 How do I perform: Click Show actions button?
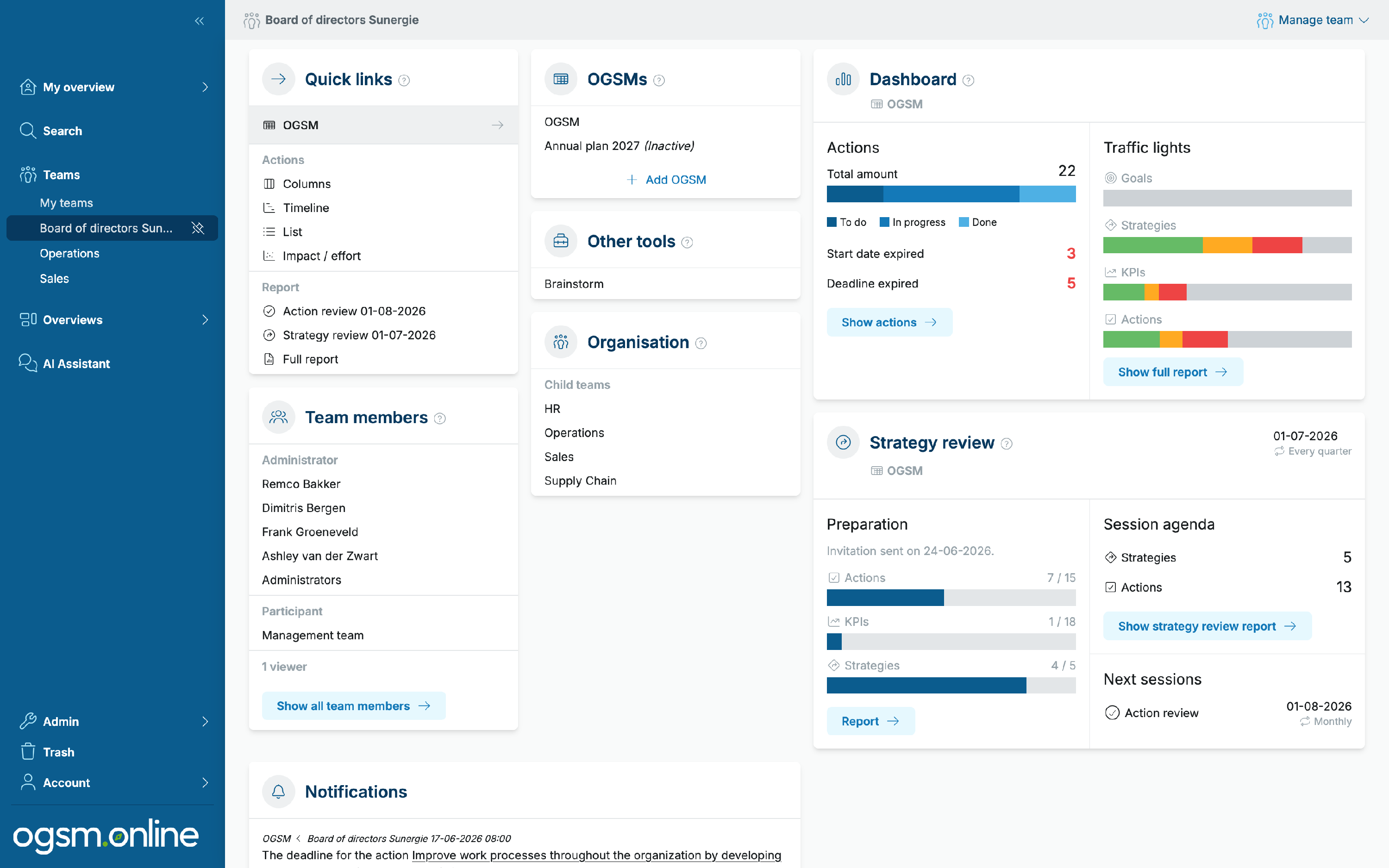pos(889,322)
